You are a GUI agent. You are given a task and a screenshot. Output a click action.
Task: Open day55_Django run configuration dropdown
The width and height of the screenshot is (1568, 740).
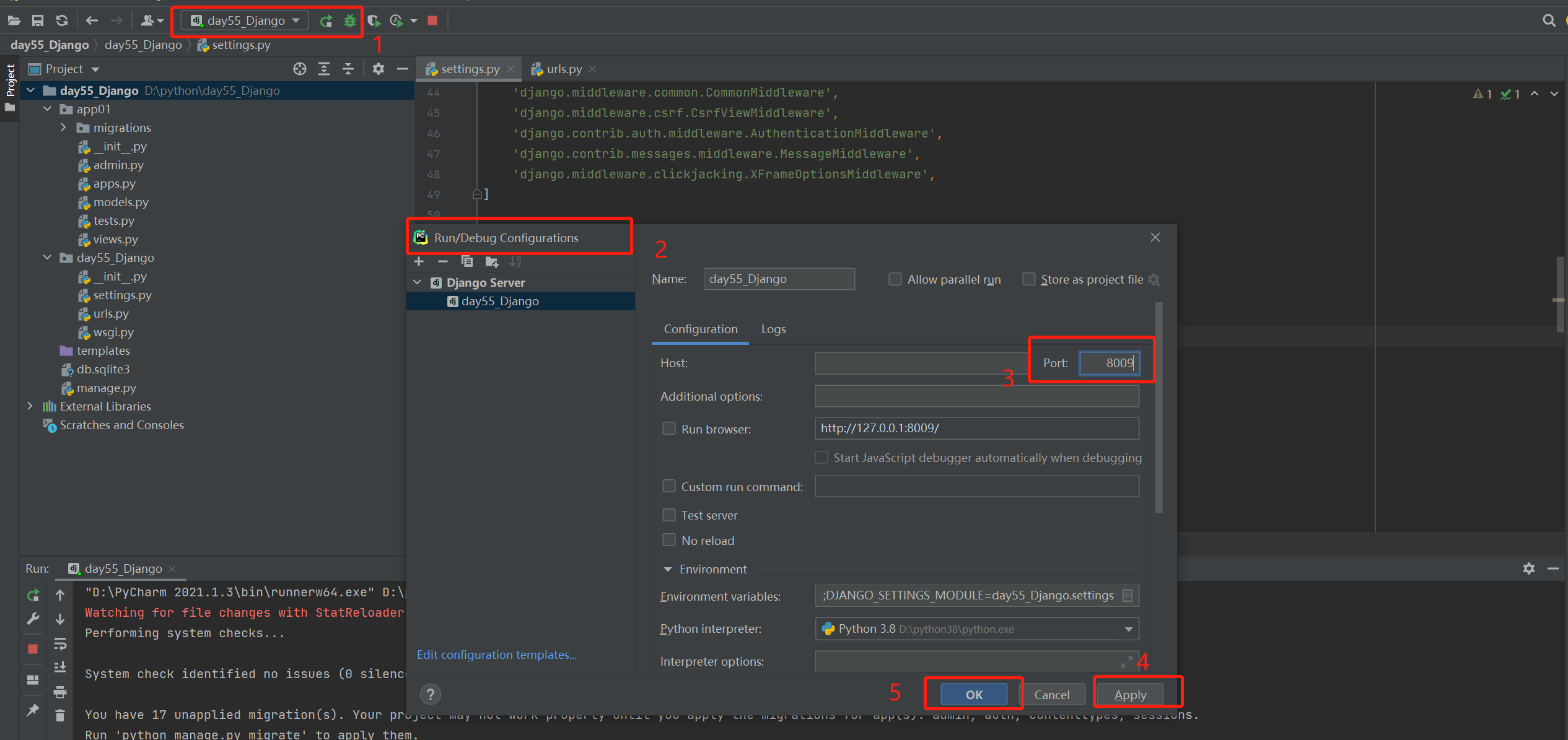(246, 20)
